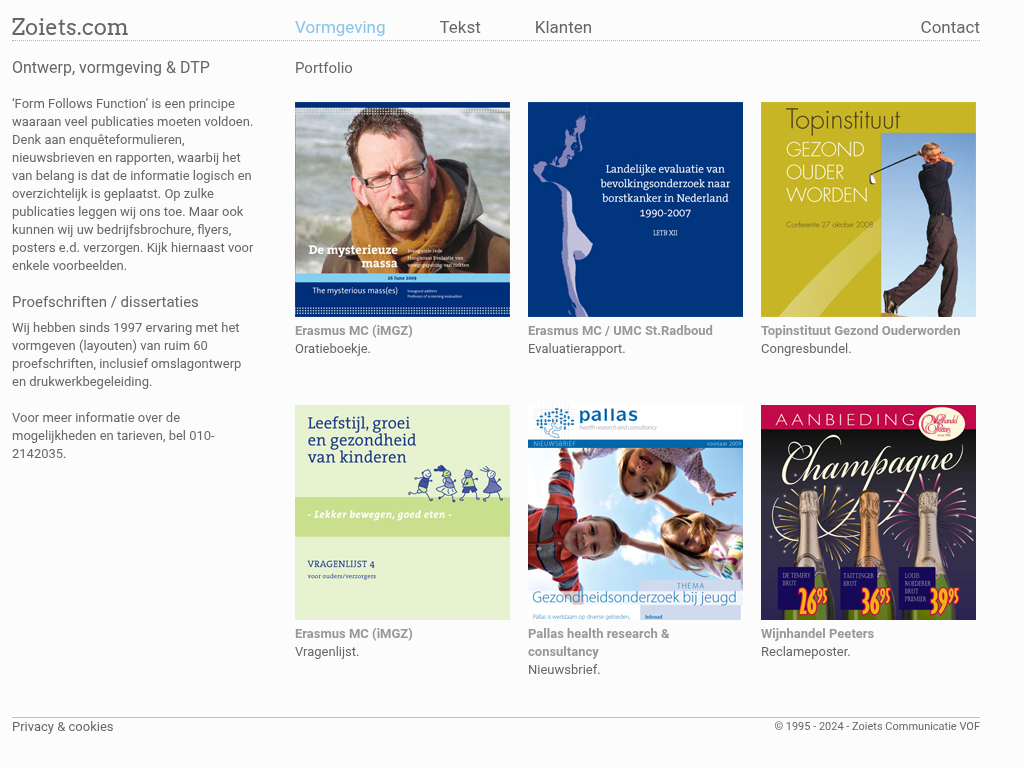The width and height of the screenshot is (1024, 768).
Task: Click the 'Proefschriften / dissertaties' heading
Action: 105,302
